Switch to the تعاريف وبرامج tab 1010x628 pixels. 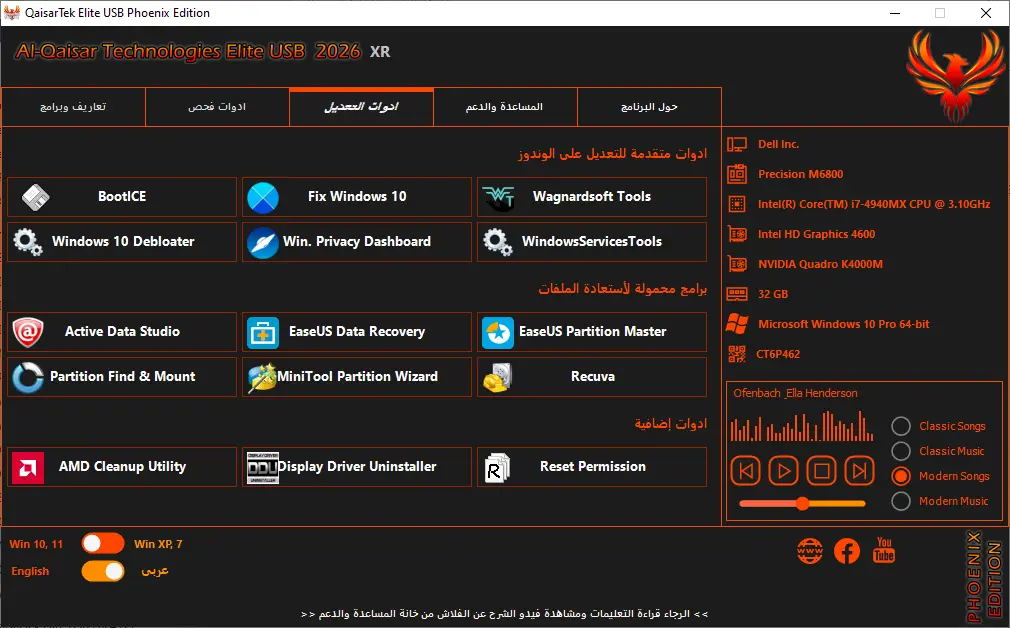(73, 107)
